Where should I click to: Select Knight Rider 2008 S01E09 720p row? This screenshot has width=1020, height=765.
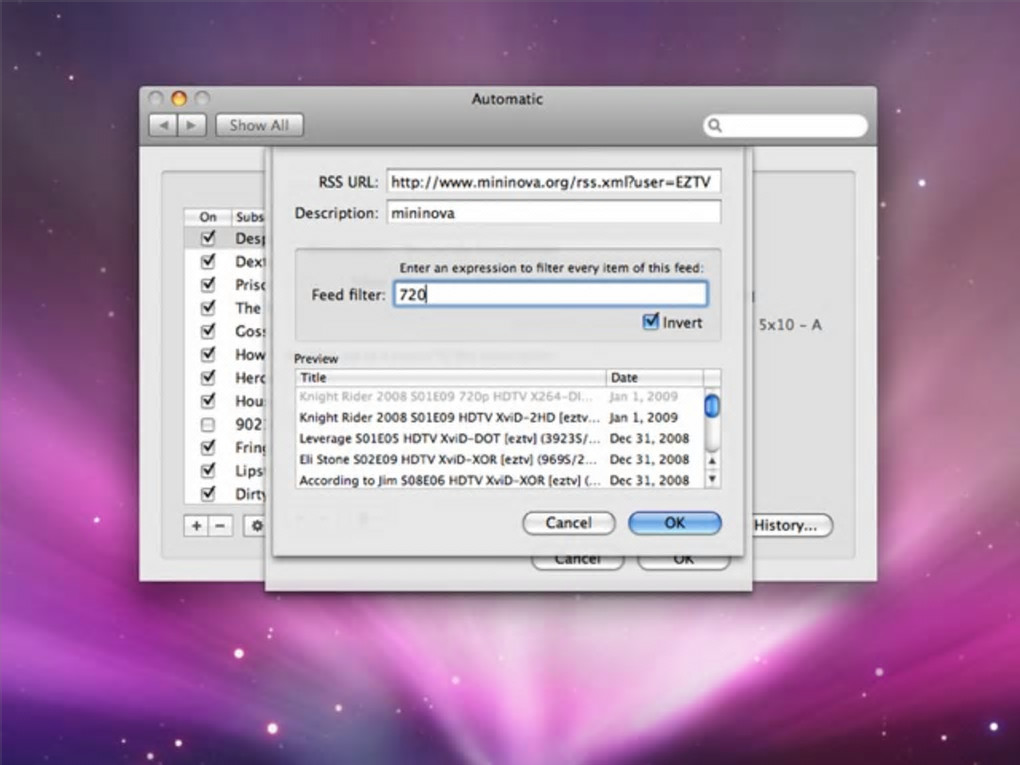coord(500,396)
